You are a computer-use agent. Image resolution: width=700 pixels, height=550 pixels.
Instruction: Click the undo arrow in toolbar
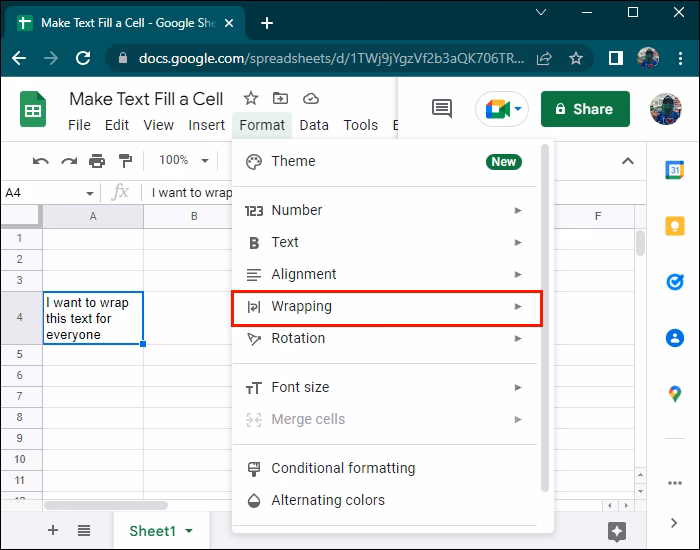41,160
